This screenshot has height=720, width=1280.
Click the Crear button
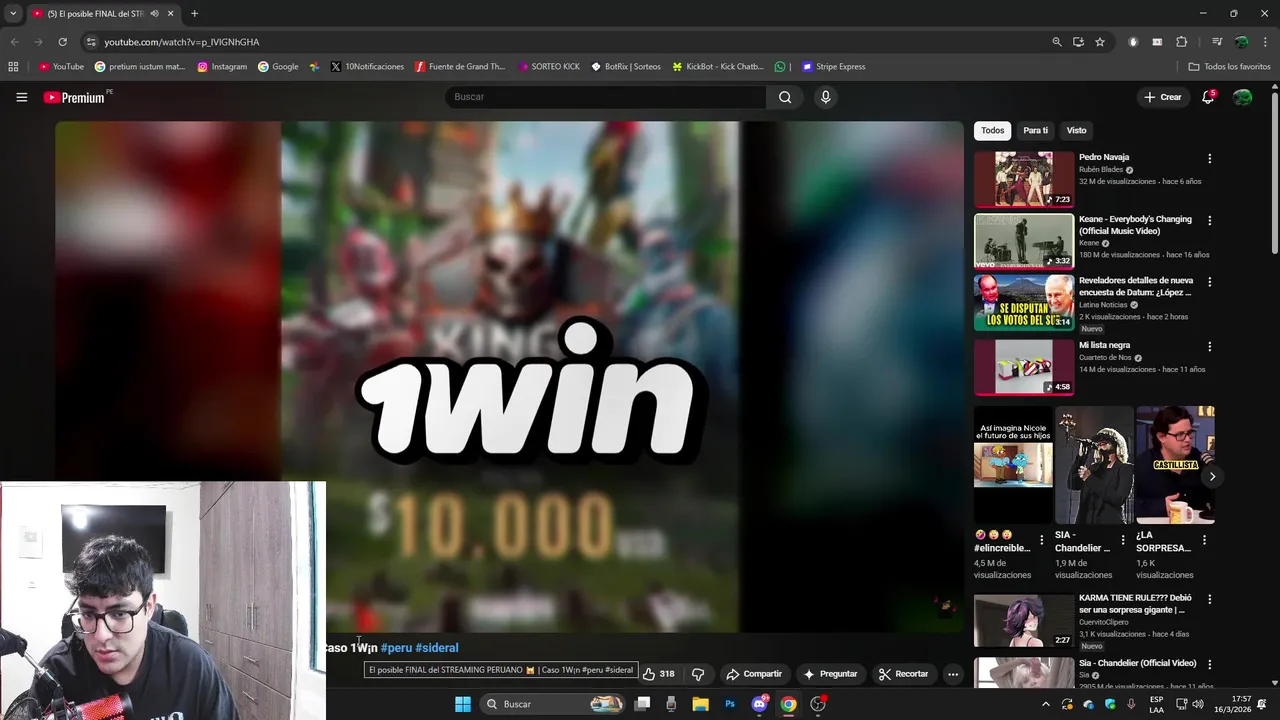coord(1162,97)
